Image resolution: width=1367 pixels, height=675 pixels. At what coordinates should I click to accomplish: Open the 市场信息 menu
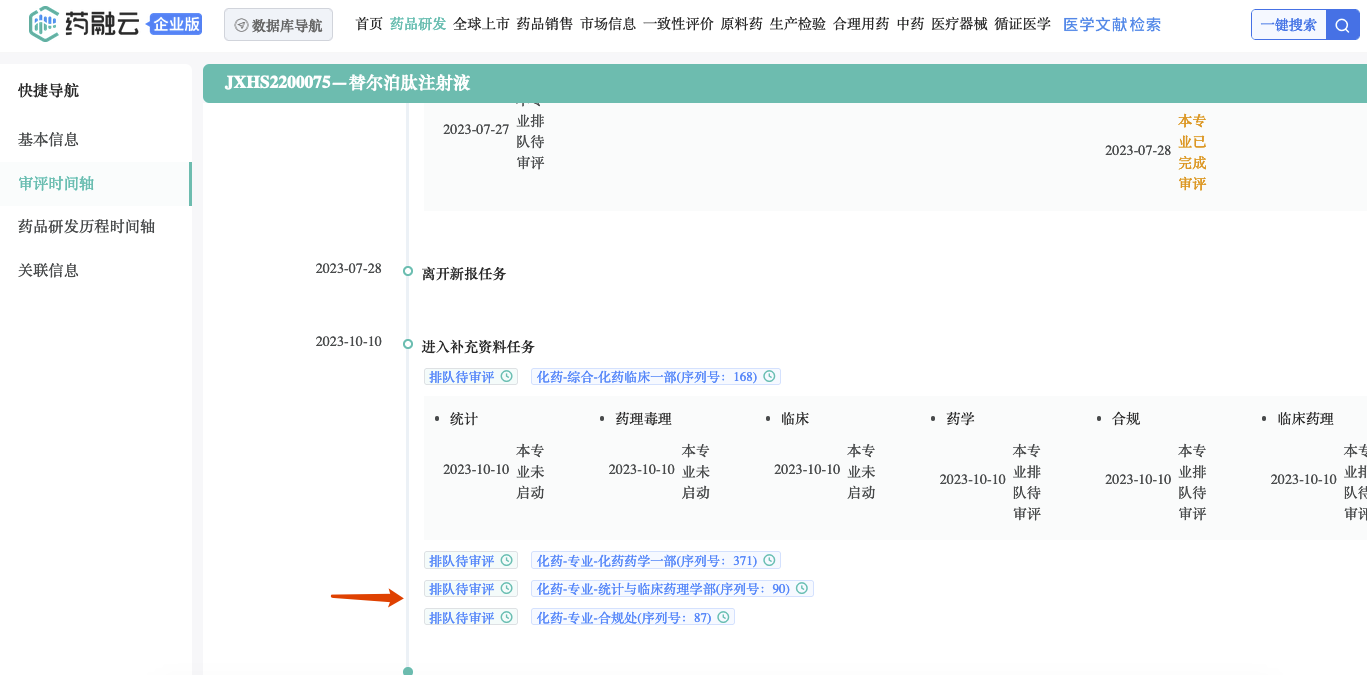(x=608, y=24)
